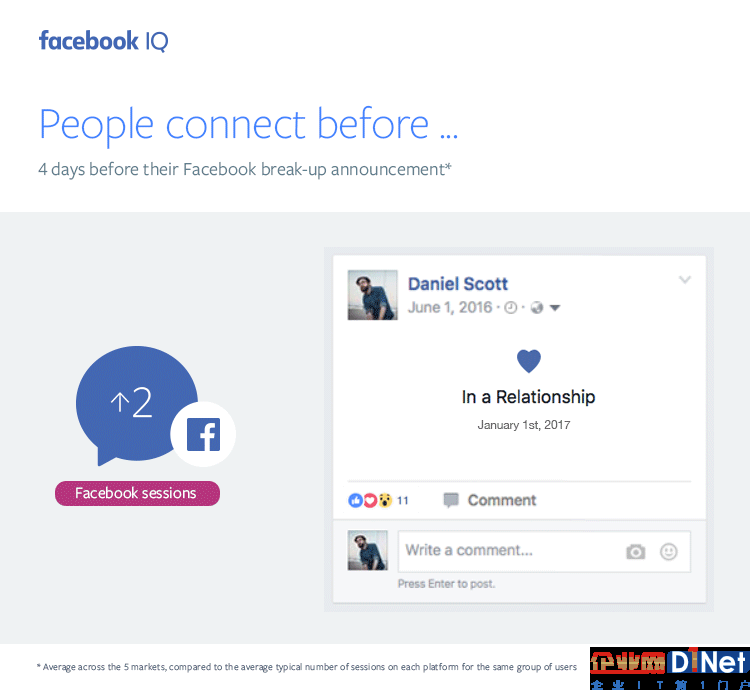Click the blue Like reaction icon
Screen dimensions: 750x690
pyautogui.click(x=355, y=500)
